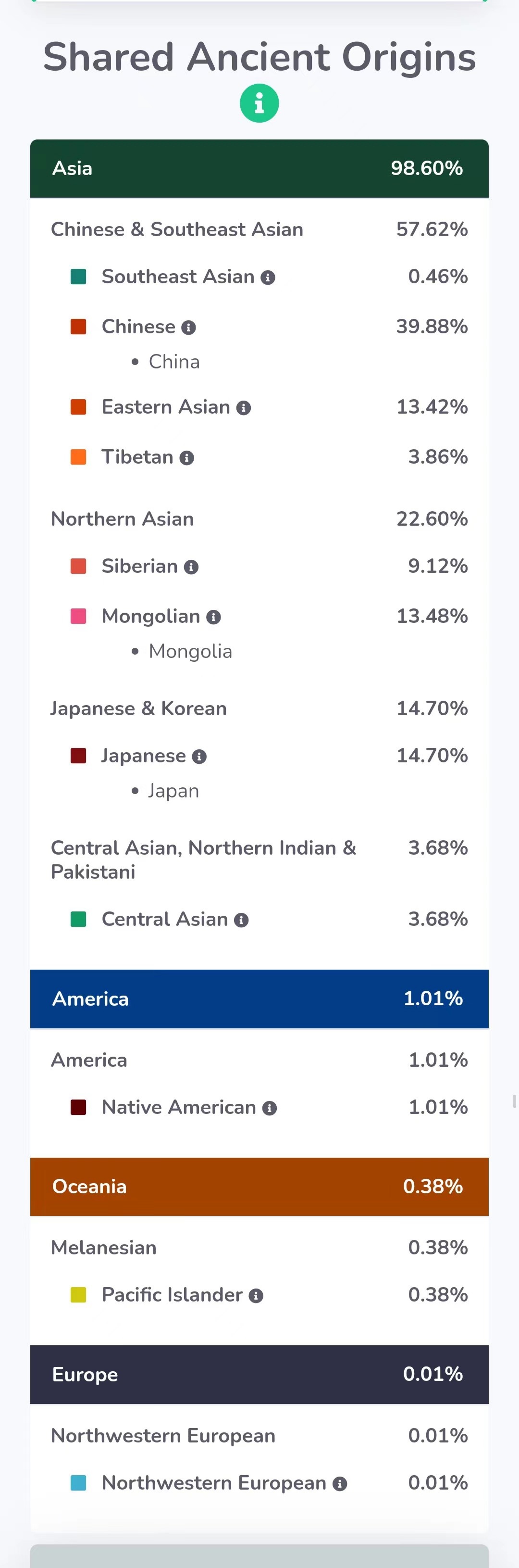This screenshot has height=1568, width=519.
Task: Click the info icon next to Mongolian
Action: coord(213,617)
